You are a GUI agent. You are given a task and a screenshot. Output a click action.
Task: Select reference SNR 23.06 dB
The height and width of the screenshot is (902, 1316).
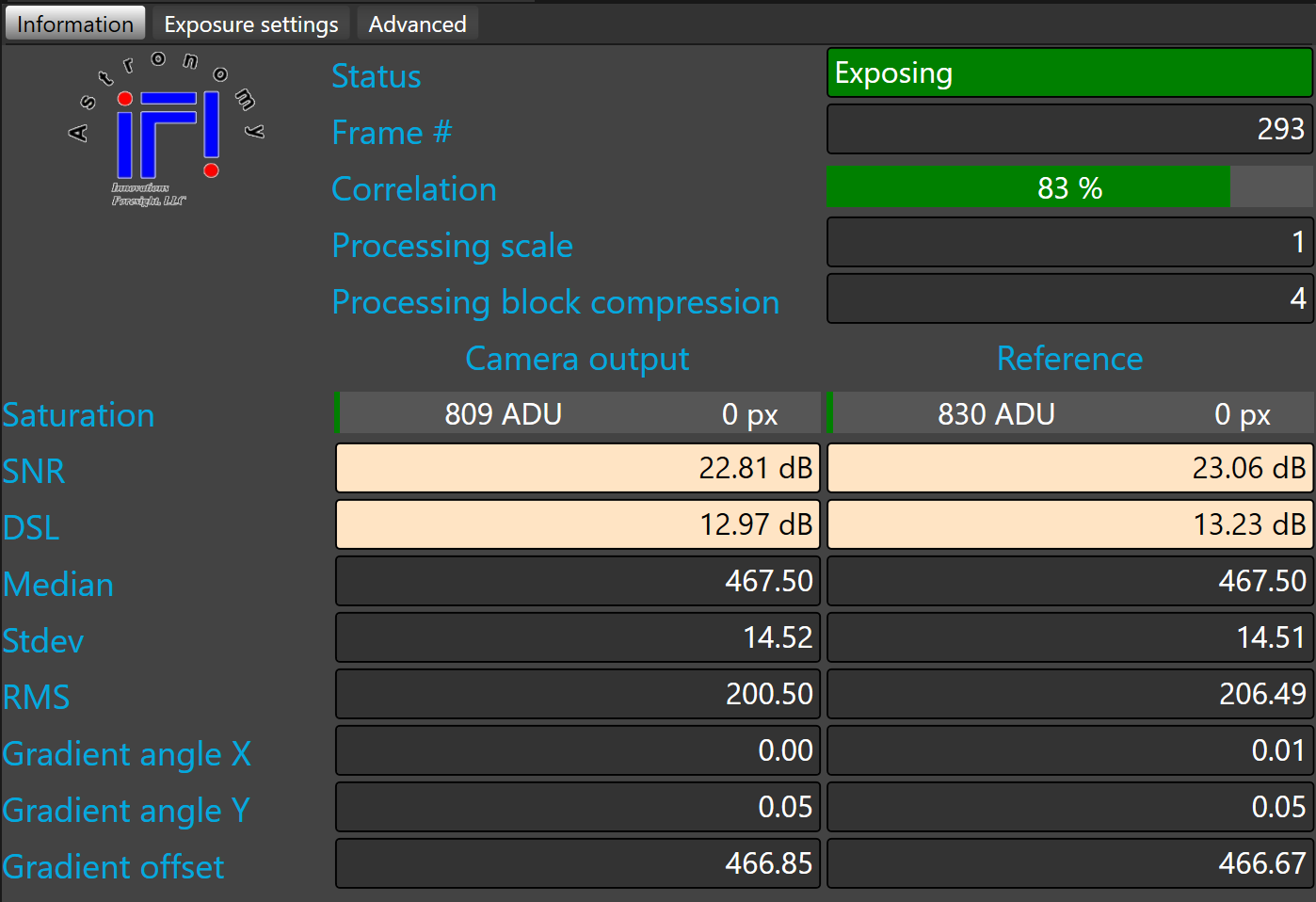1069,468
